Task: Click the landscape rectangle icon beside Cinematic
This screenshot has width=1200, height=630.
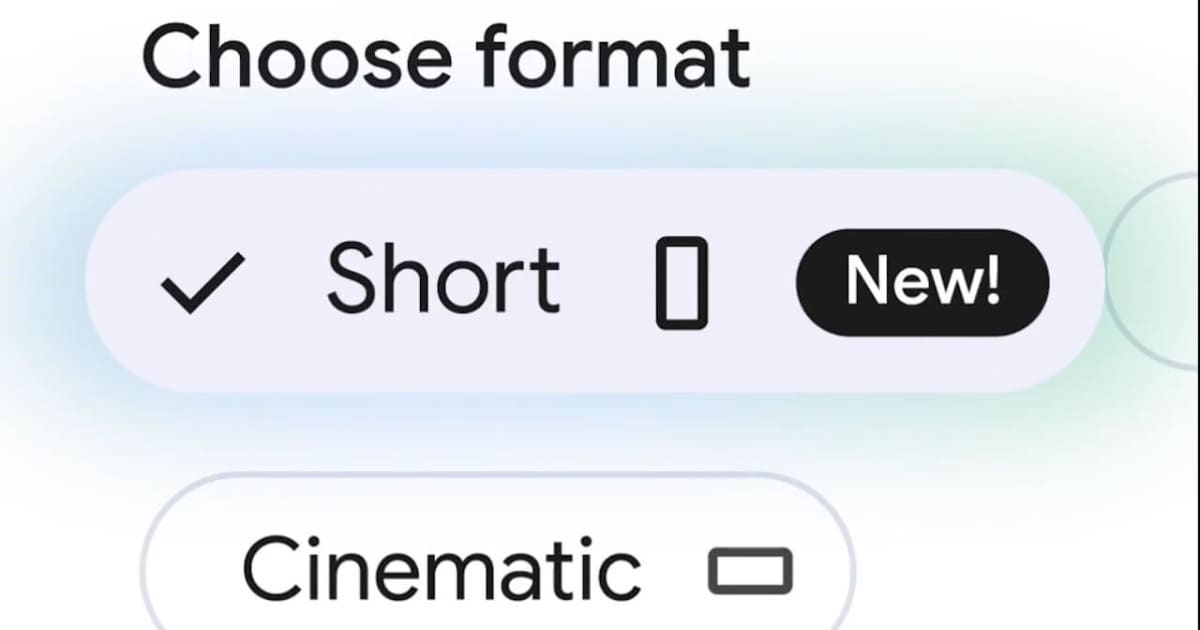Action: [750, 570]
